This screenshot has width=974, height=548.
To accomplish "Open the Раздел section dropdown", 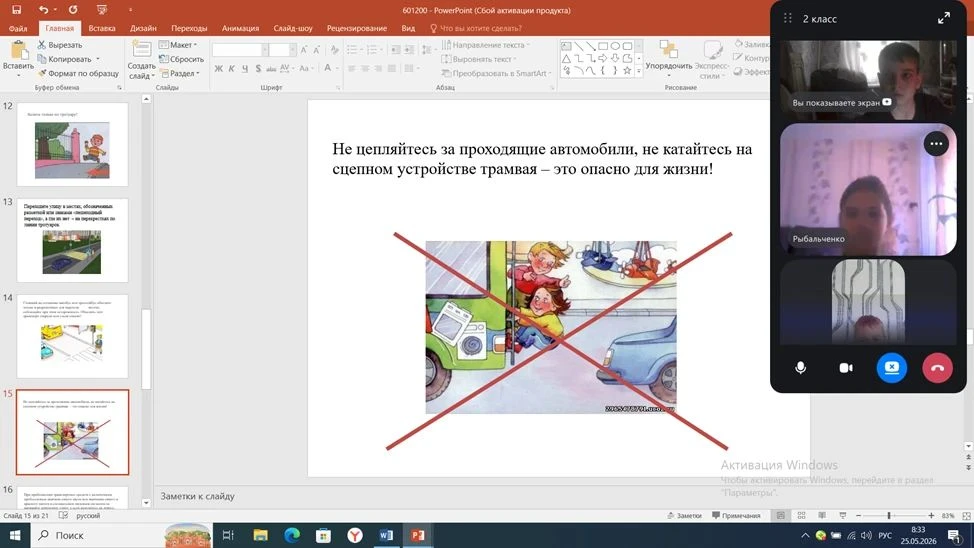I will [x=180, y=73].
